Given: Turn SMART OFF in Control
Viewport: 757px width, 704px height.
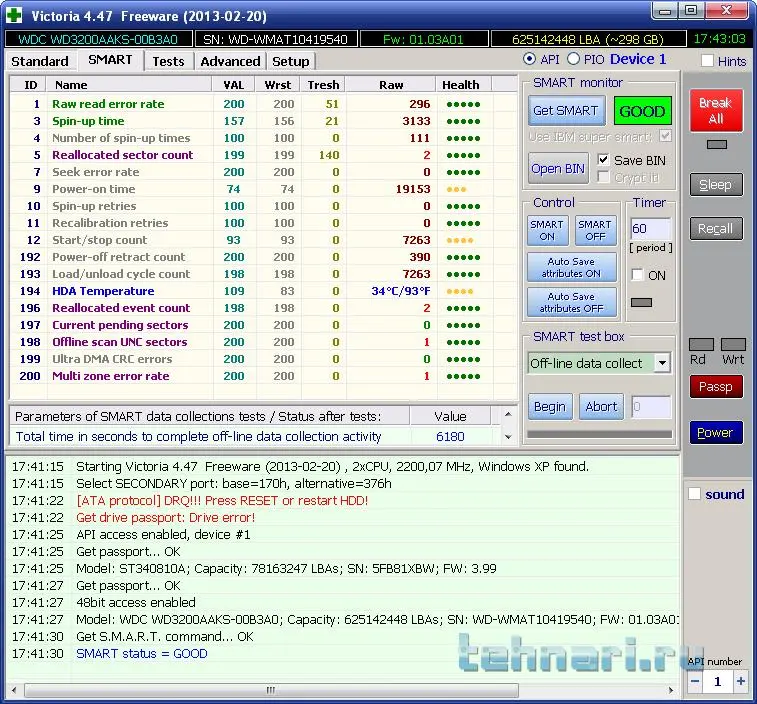Looking at the screenshot, I should [x=595, y=231].
